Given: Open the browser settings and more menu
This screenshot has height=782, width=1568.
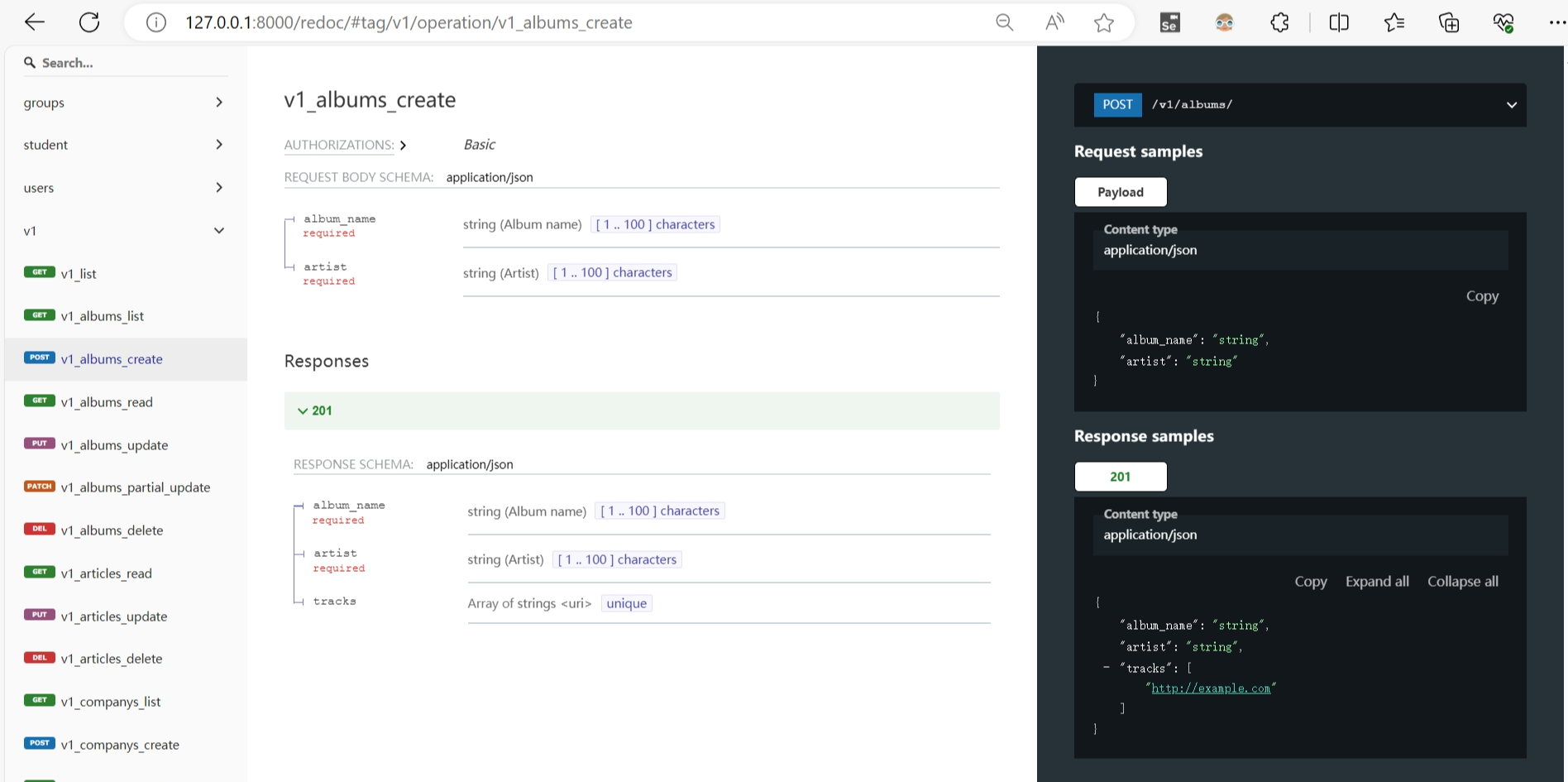Looking at the screenshot, I should point(1557,22).
